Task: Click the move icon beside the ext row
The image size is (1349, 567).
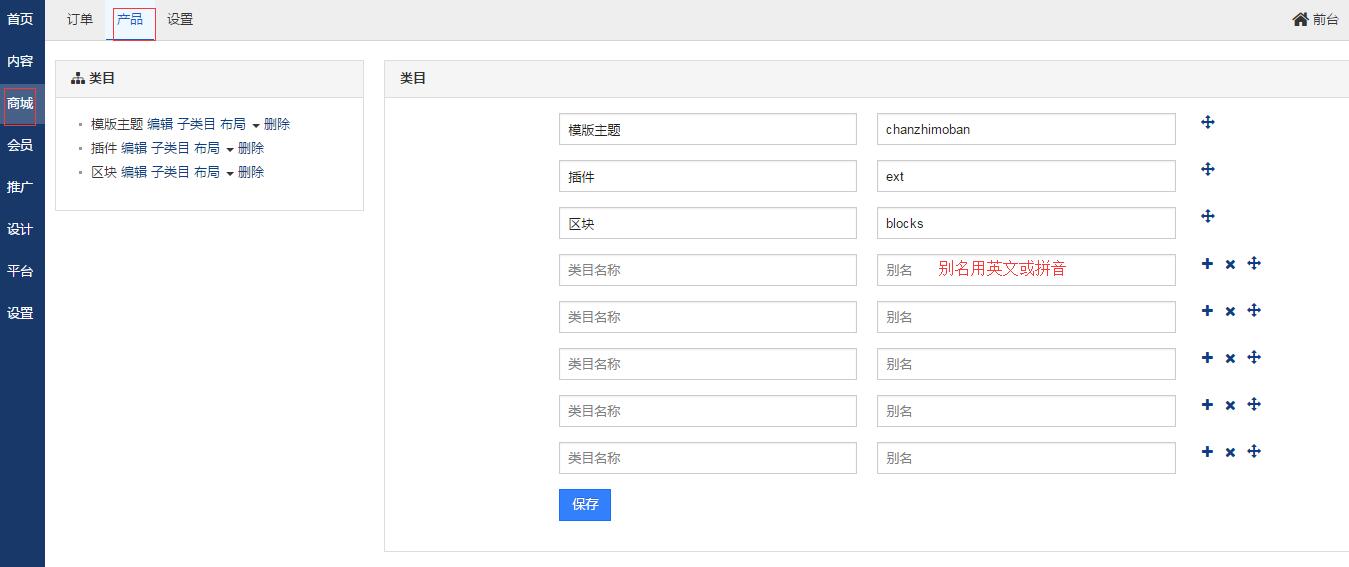Action: click(1207, 169)
